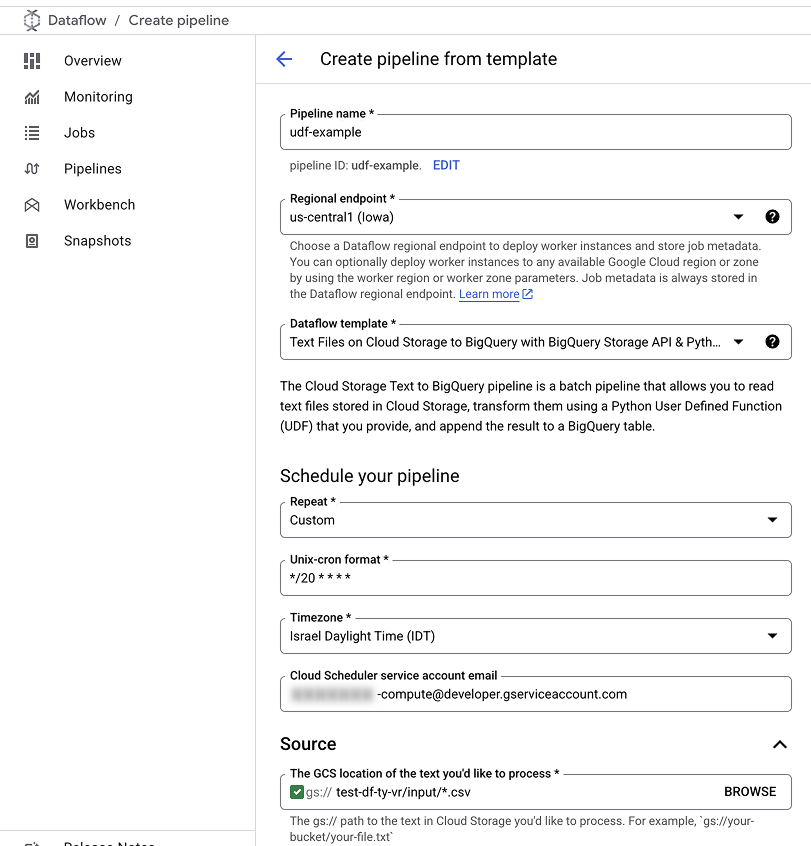Open Jobs in the sidebar menu
Viewport: 811px width, 846px height.
[80, 133]
